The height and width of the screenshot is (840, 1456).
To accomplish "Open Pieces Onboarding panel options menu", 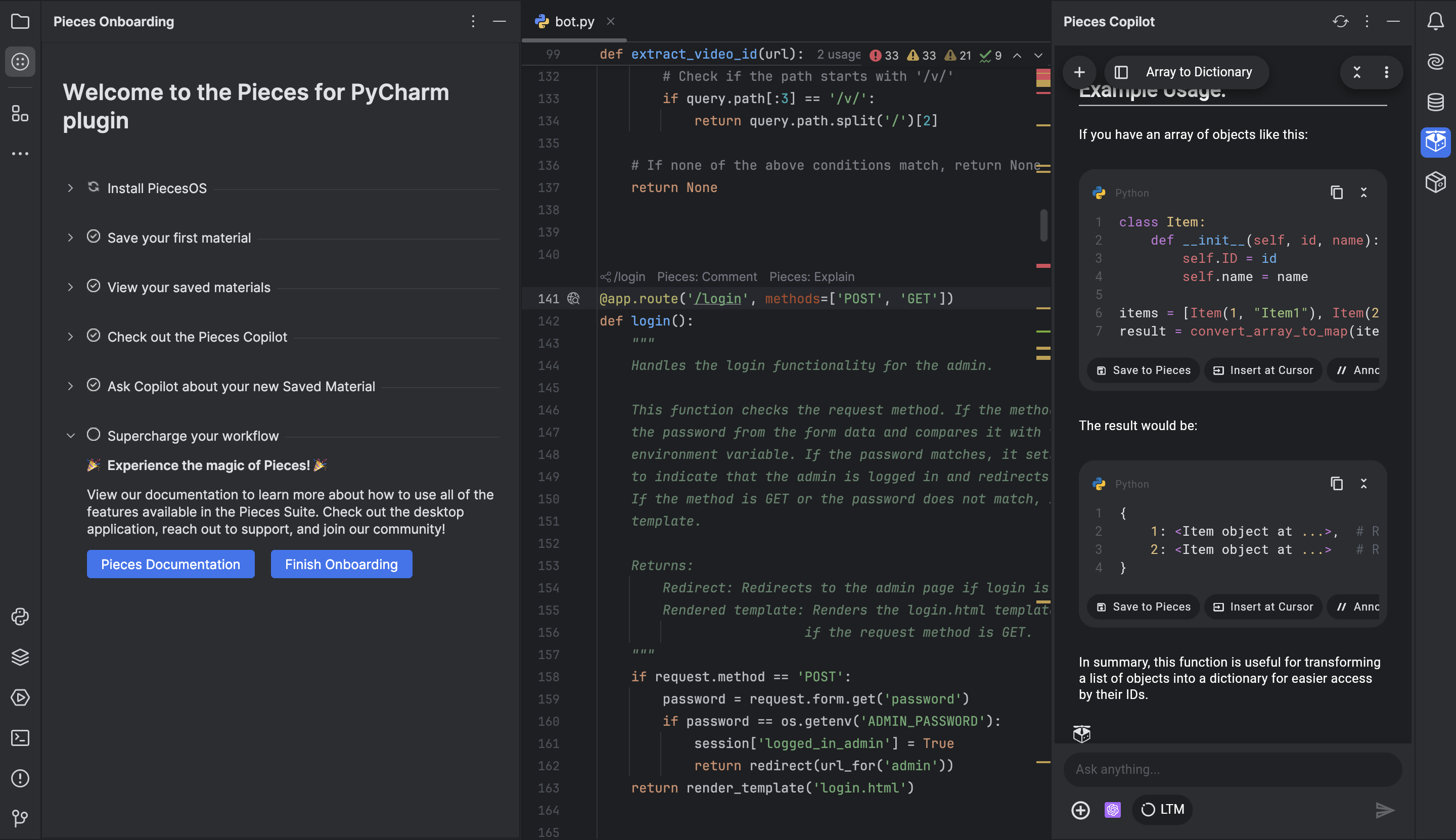I will (473, 21).
